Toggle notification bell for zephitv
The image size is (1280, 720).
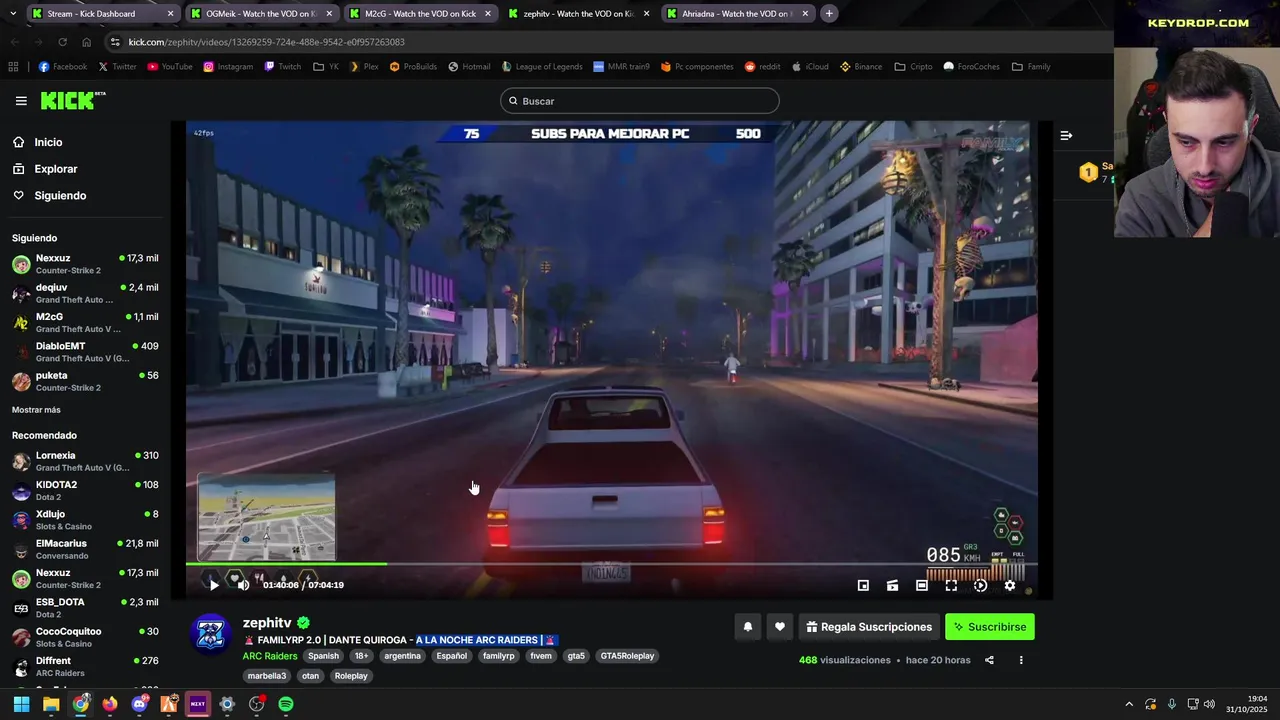[x=747, y=627]
